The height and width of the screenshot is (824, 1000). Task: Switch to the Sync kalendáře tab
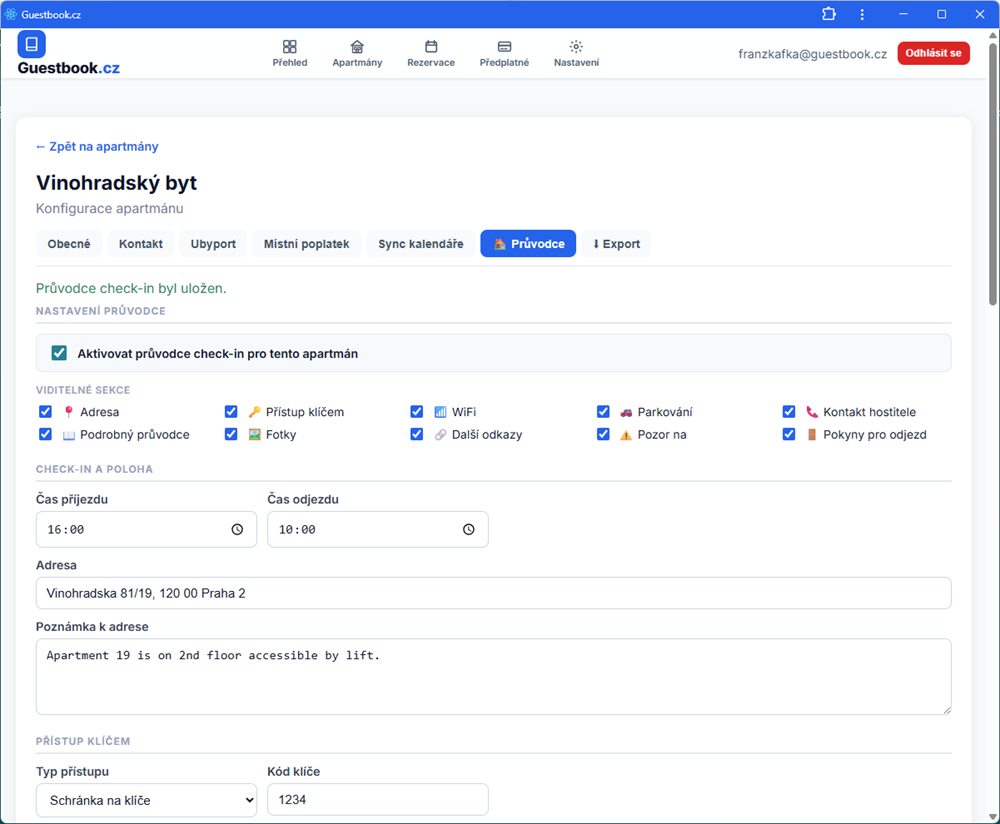[420, 244]
